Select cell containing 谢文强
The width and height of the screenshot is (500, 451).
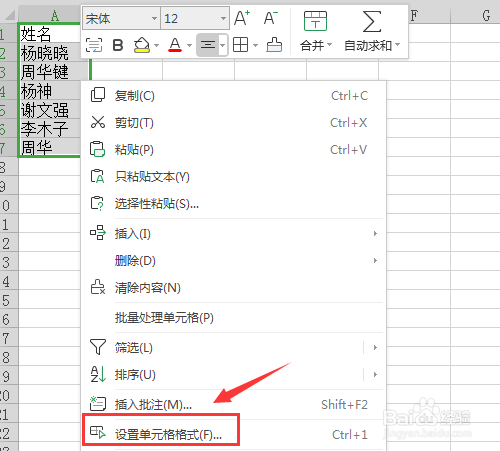[49, 110]
